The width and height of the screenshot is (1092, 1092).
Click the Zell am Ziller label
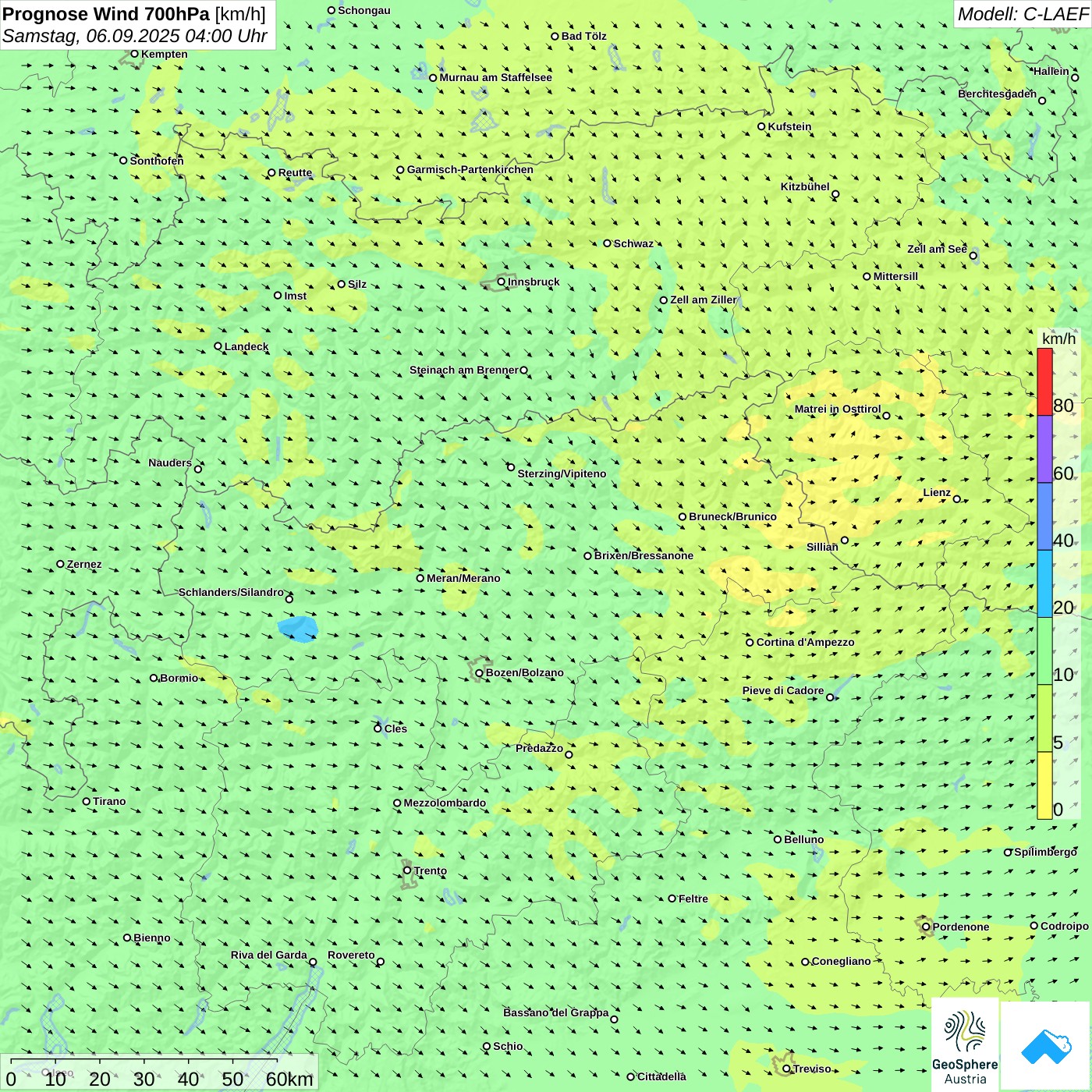[703, 300]
